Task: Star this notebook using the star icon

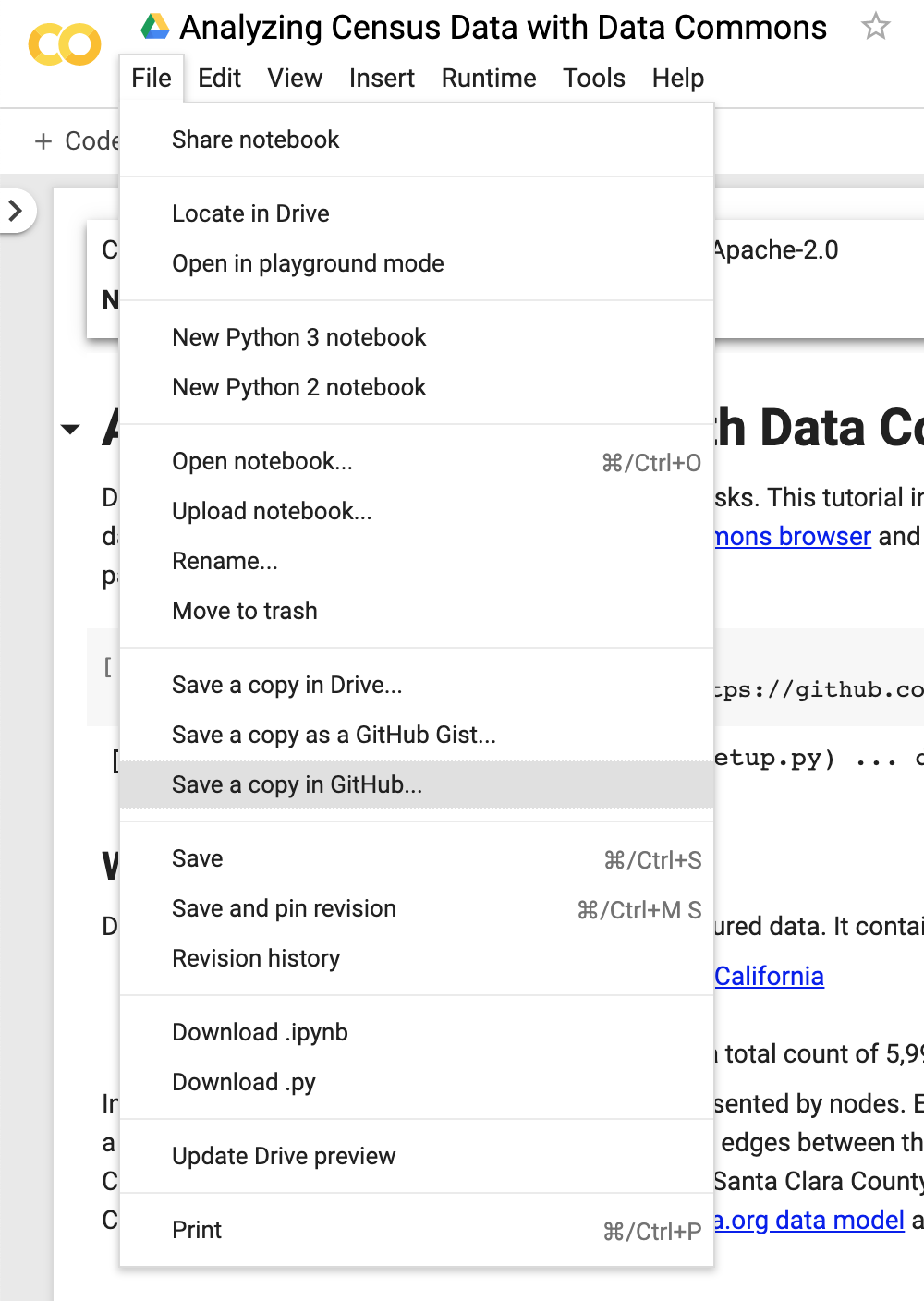Action: click(874, 27)
